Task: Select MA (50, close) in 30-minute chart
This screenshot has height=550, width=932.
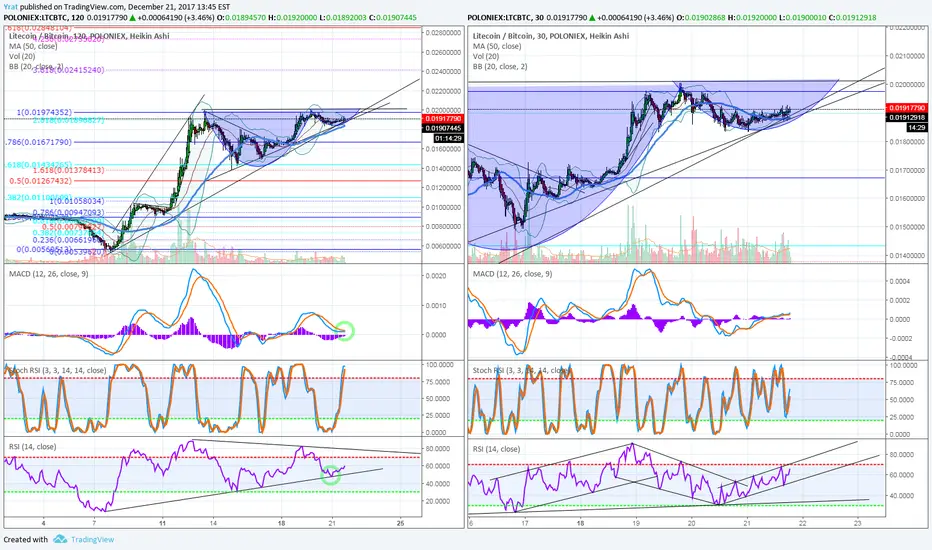Action: [x=497, y=46]
